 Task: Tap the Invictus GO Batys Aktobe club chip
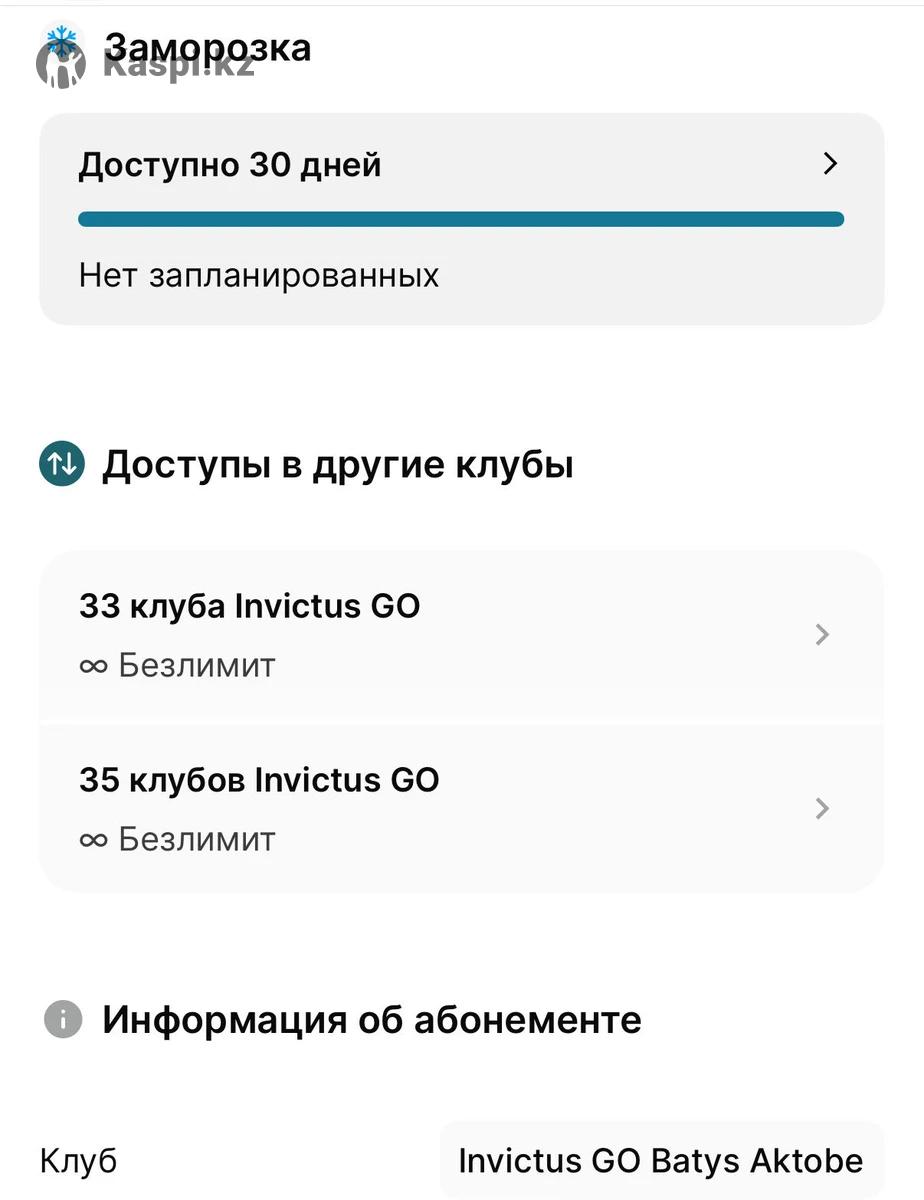click(x=660, y=1161)
